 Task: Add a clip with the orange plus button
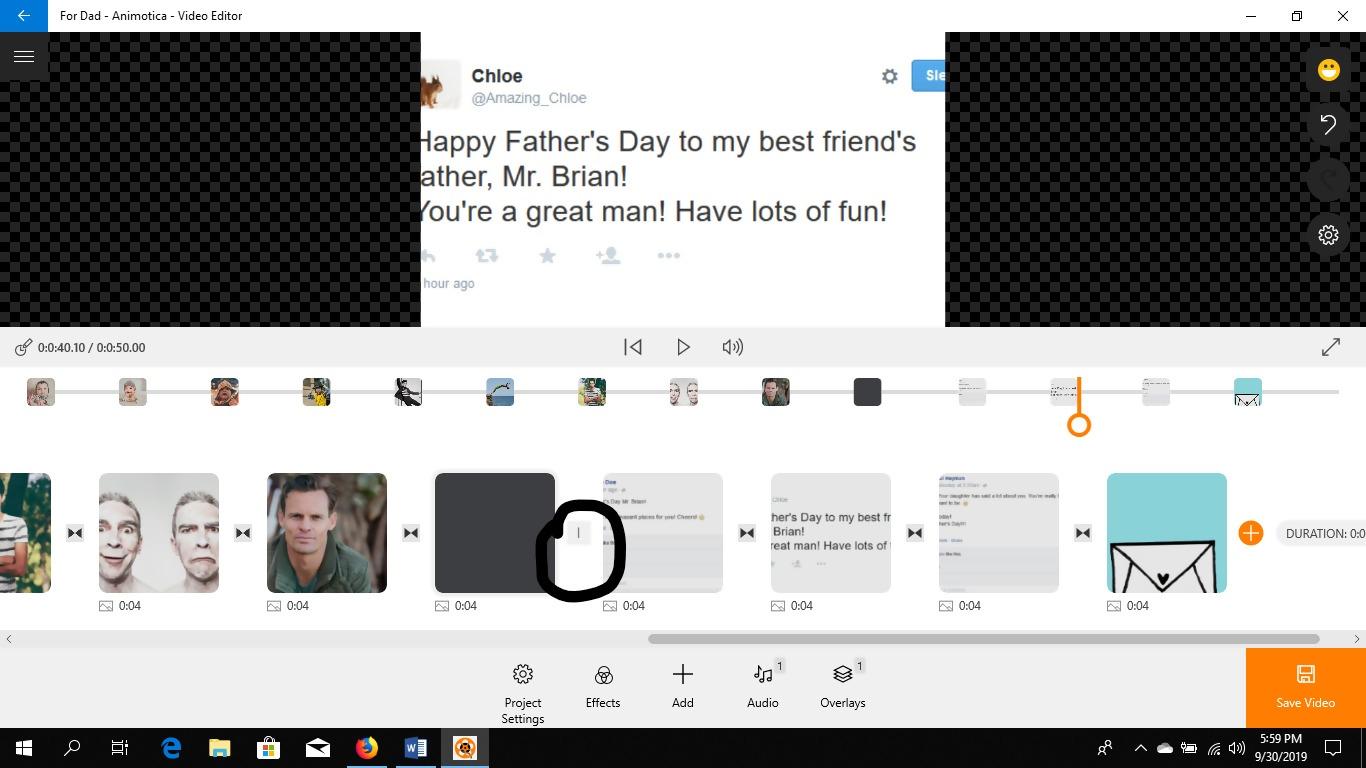click(x=1250, y=533)
